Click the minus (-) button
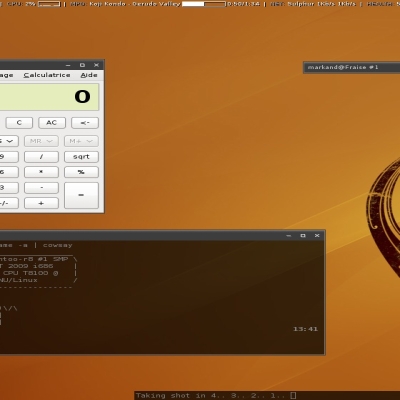The height and width of the screenshot is (400, 400). pyautogui.click(x=41, y=188)
